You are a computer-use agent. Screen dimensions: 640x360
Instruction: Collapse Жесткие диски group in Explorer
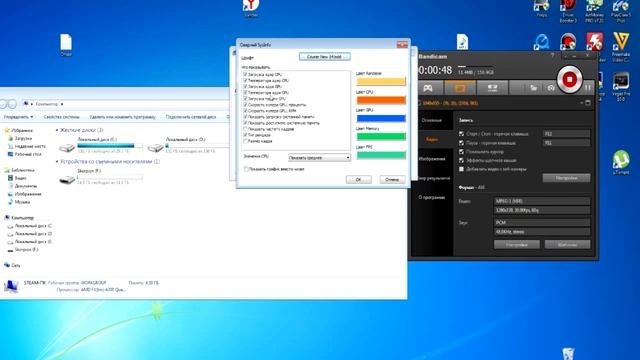point(57,130)
